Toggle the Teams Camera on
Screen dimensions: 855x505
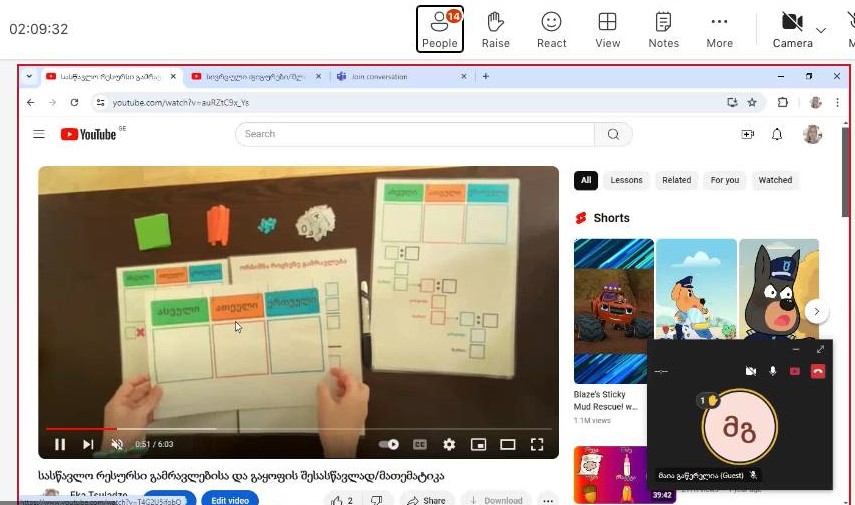pyautogui.click(x=792, y=29)
